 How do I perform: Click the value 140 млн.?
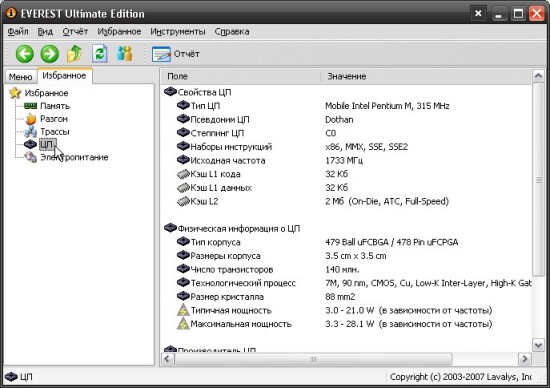[x=342, y=270]
